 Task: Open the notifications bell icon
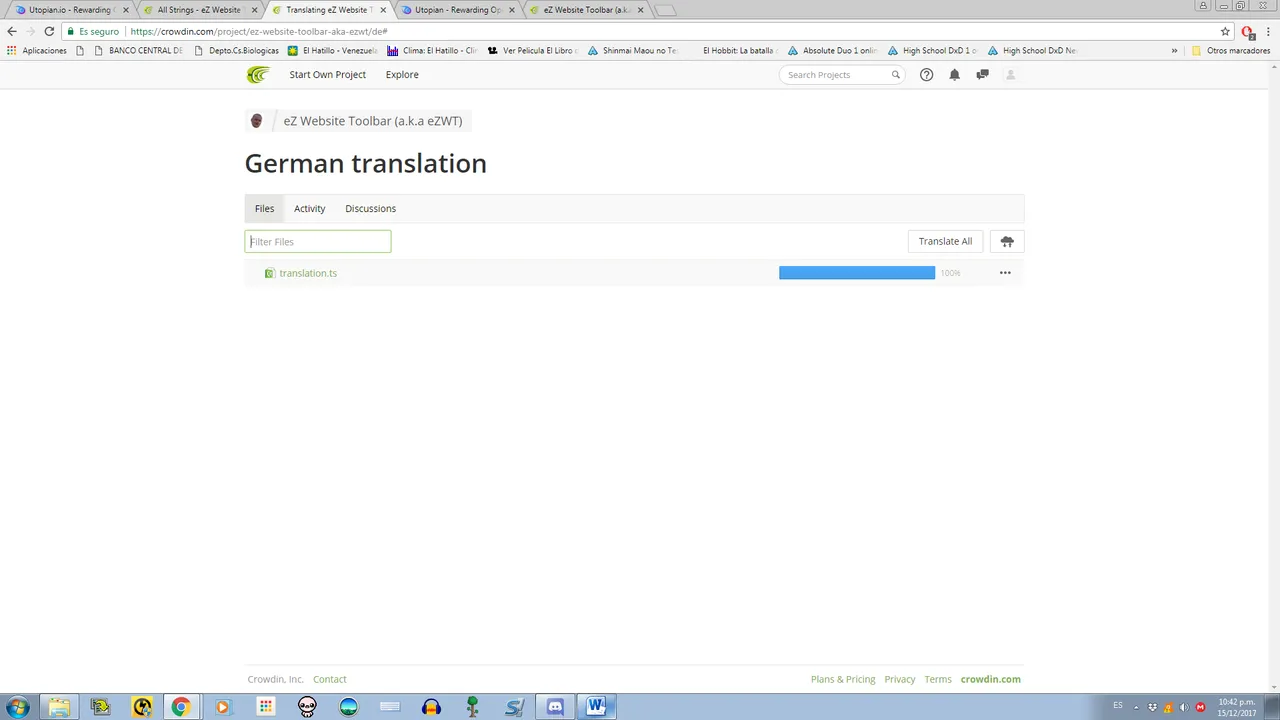(x=954, y=75)
